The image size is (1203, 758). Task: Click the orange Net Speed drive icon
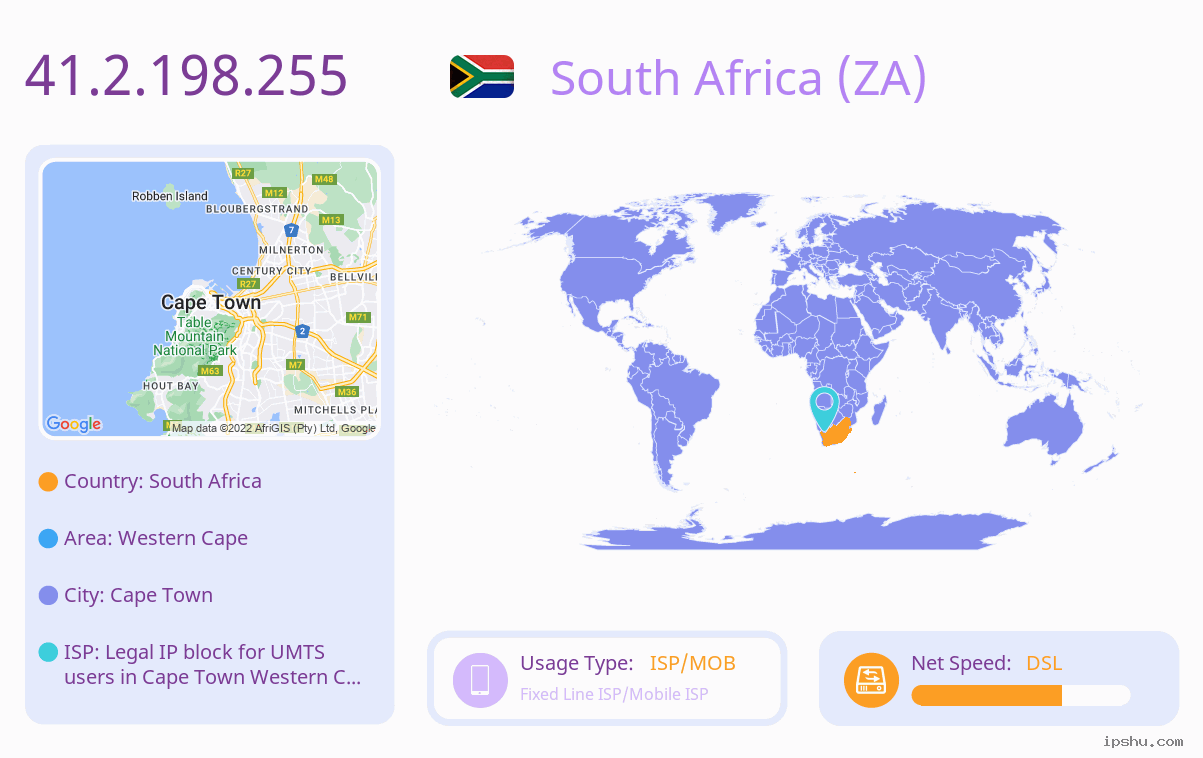tap(871, 679)
